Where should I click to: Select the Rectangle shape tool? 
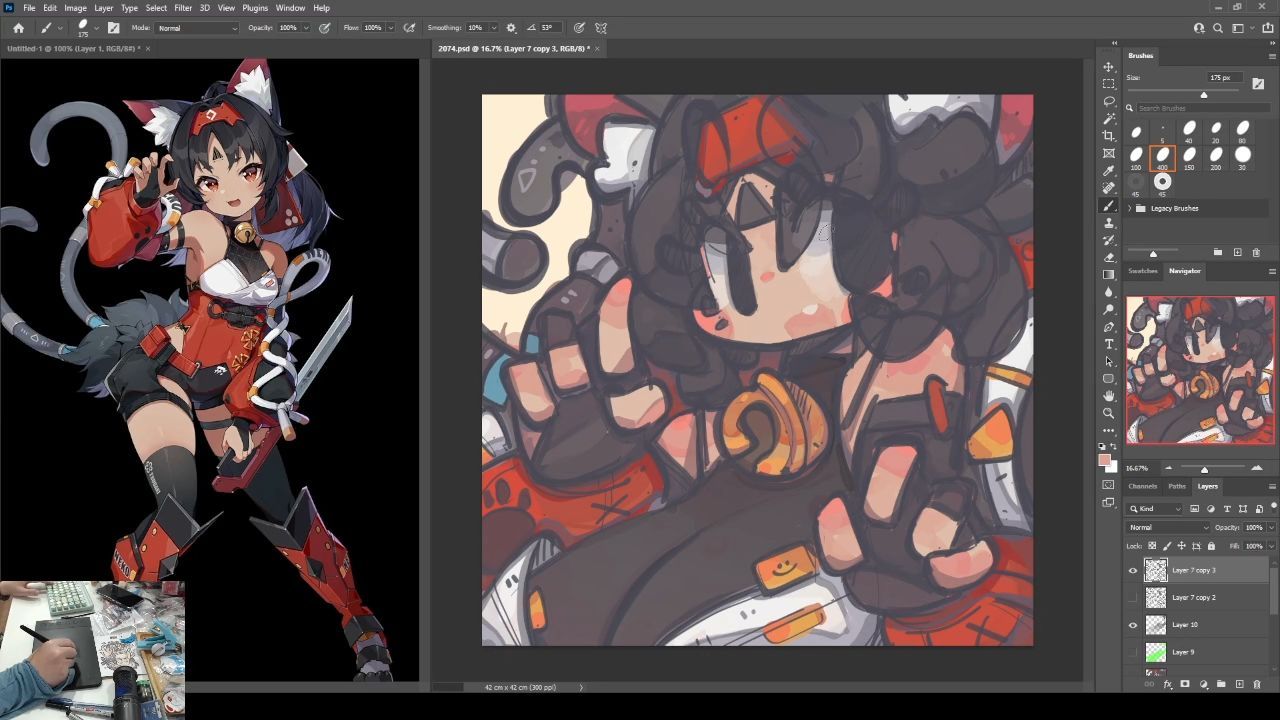(1109, 379)
